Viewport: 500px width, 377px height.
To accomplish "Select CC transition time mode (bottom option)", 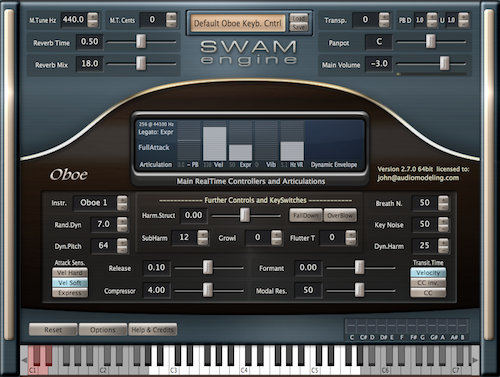I will [x=428, y=293].
